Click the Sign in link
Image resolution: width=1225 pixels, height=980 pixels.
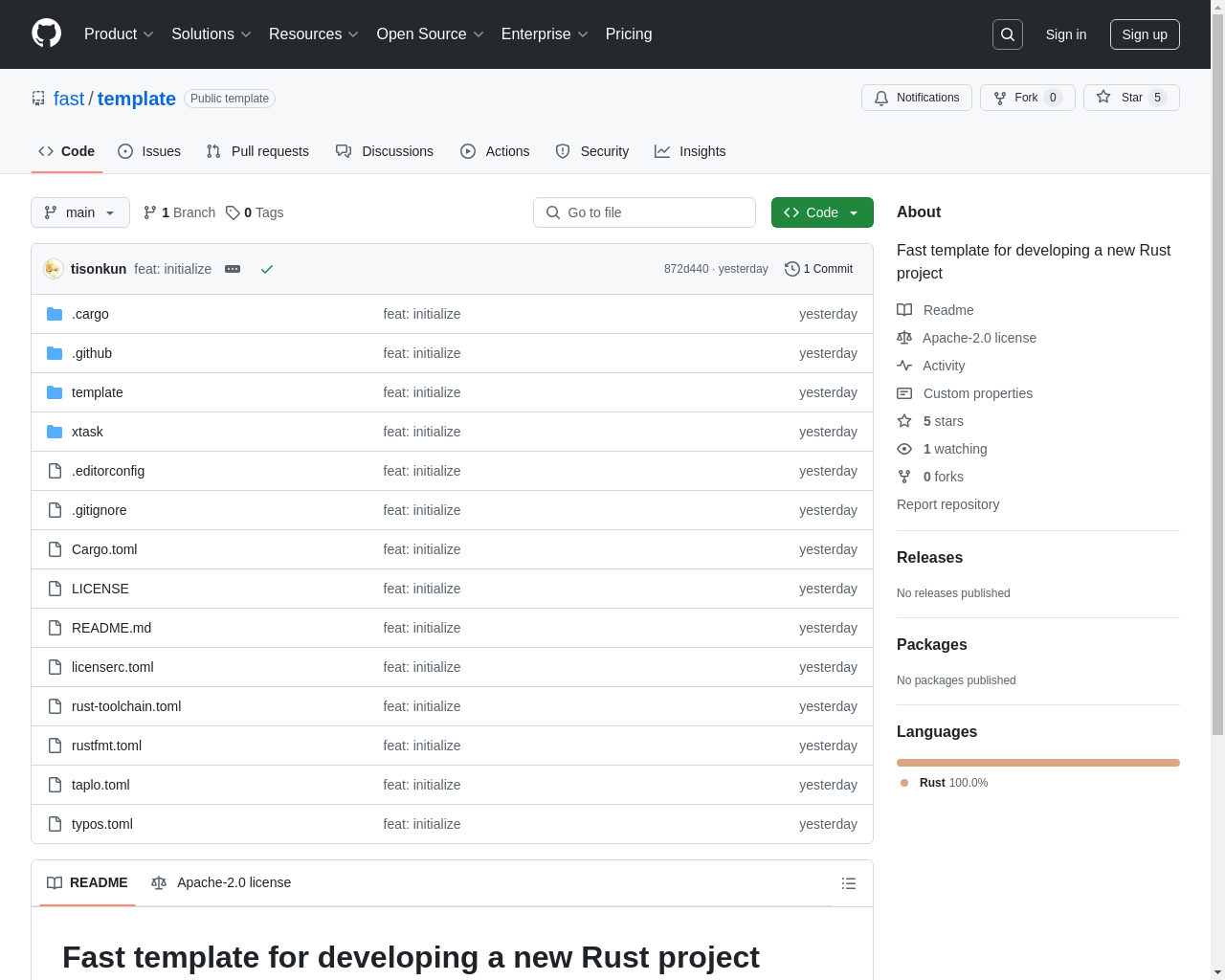(x=1066, y=34)
